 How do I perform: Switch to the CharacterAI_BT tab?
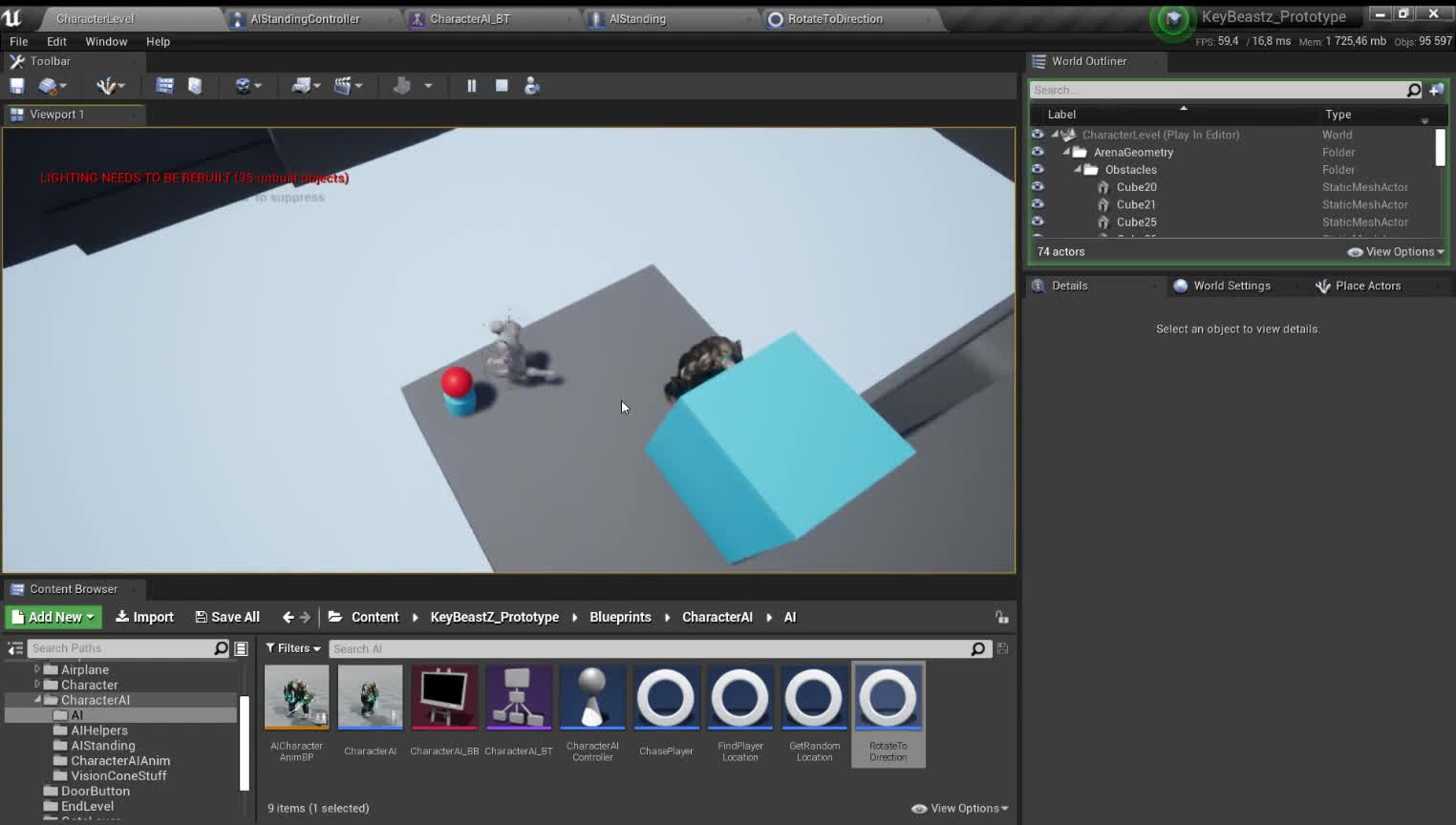[x=470, y=19]
